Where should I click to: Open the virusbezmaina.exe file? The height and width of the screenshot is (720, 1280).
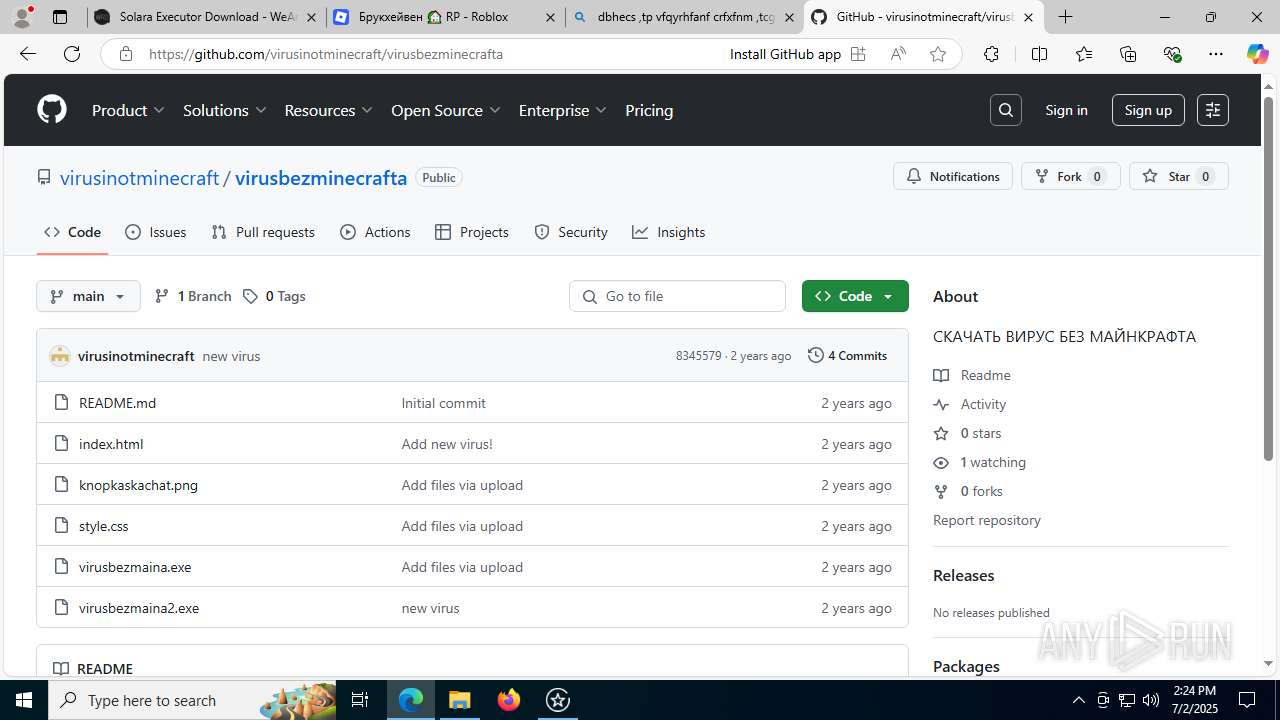tap(135, 567)
